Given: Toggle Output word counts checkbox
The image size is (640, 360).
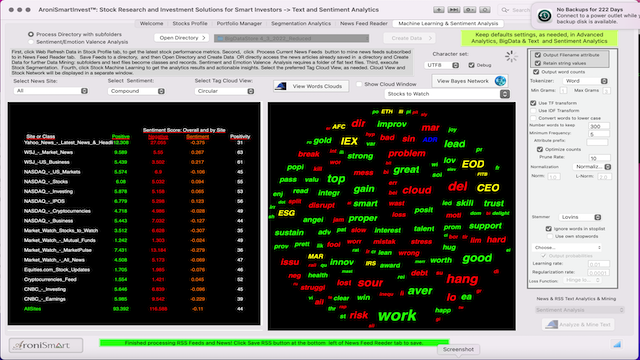Looking at the screenshot, I should pyautogui.click(x=536, y=72).
